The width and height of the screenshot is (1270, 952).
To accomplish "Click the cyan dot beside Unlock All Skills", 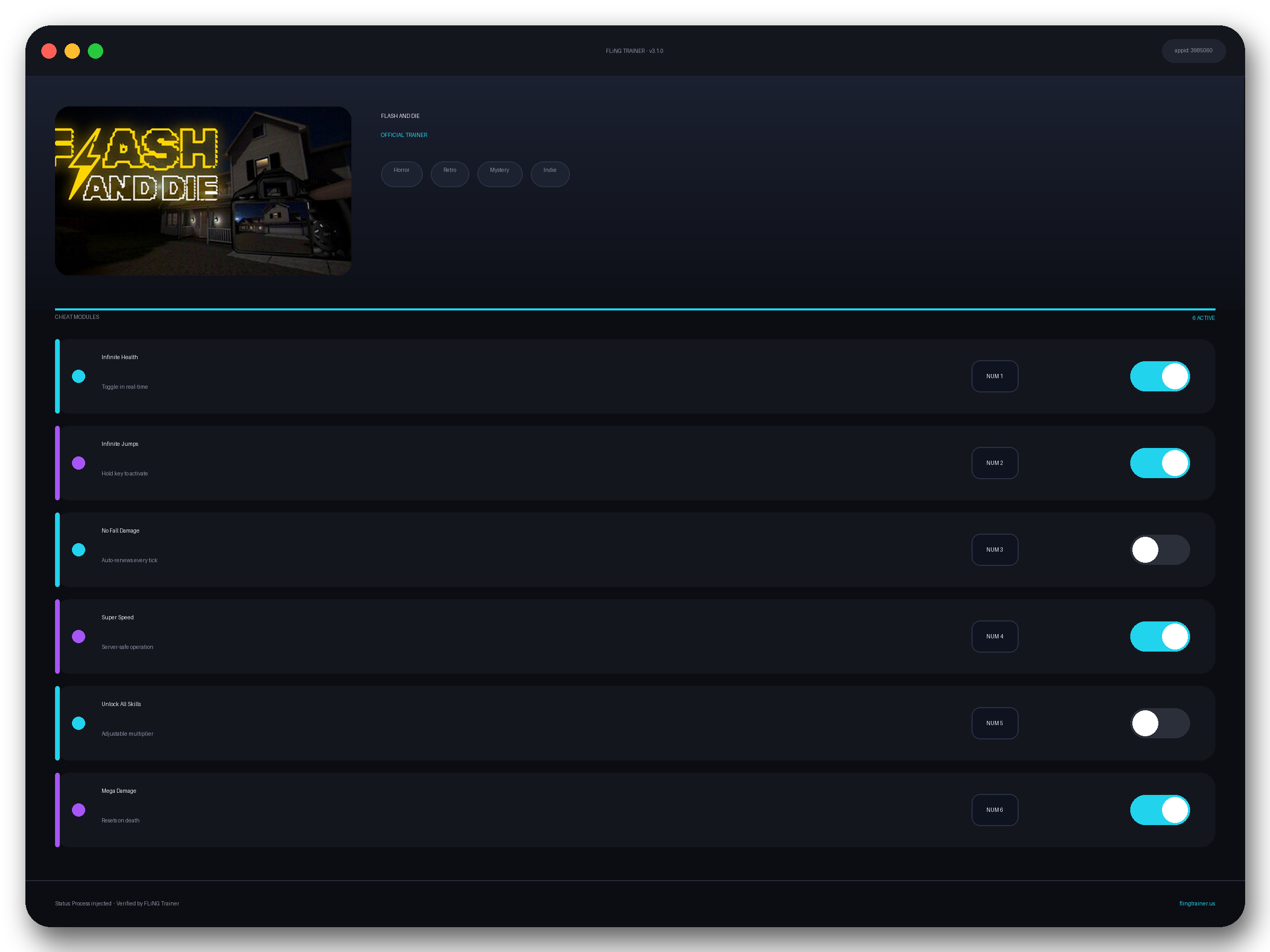I will 79,723.
